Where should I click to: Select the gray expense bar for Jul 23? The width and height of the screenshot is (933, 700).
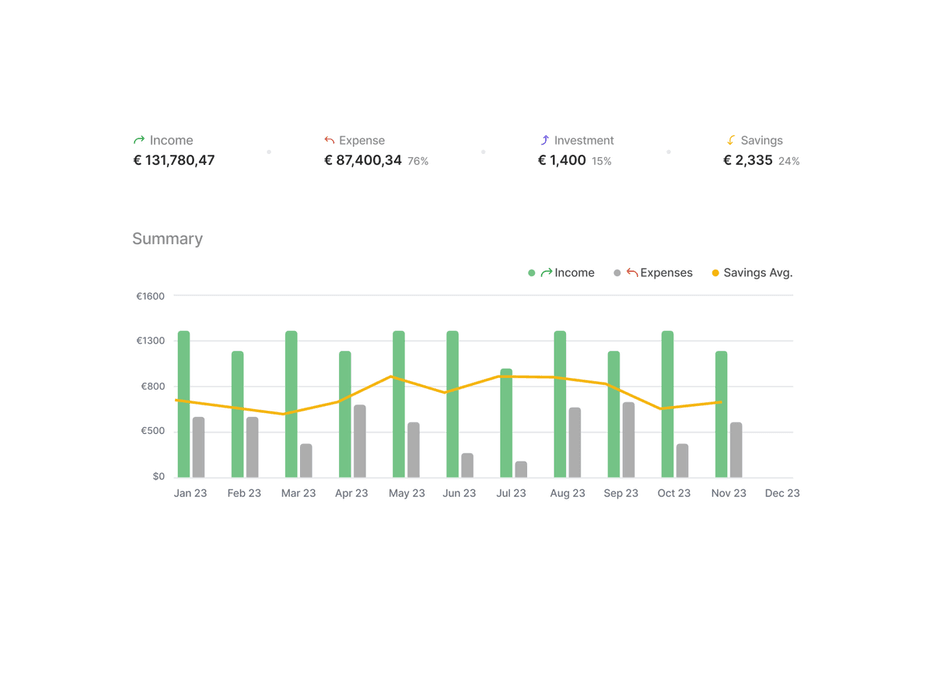pos(521,469)
